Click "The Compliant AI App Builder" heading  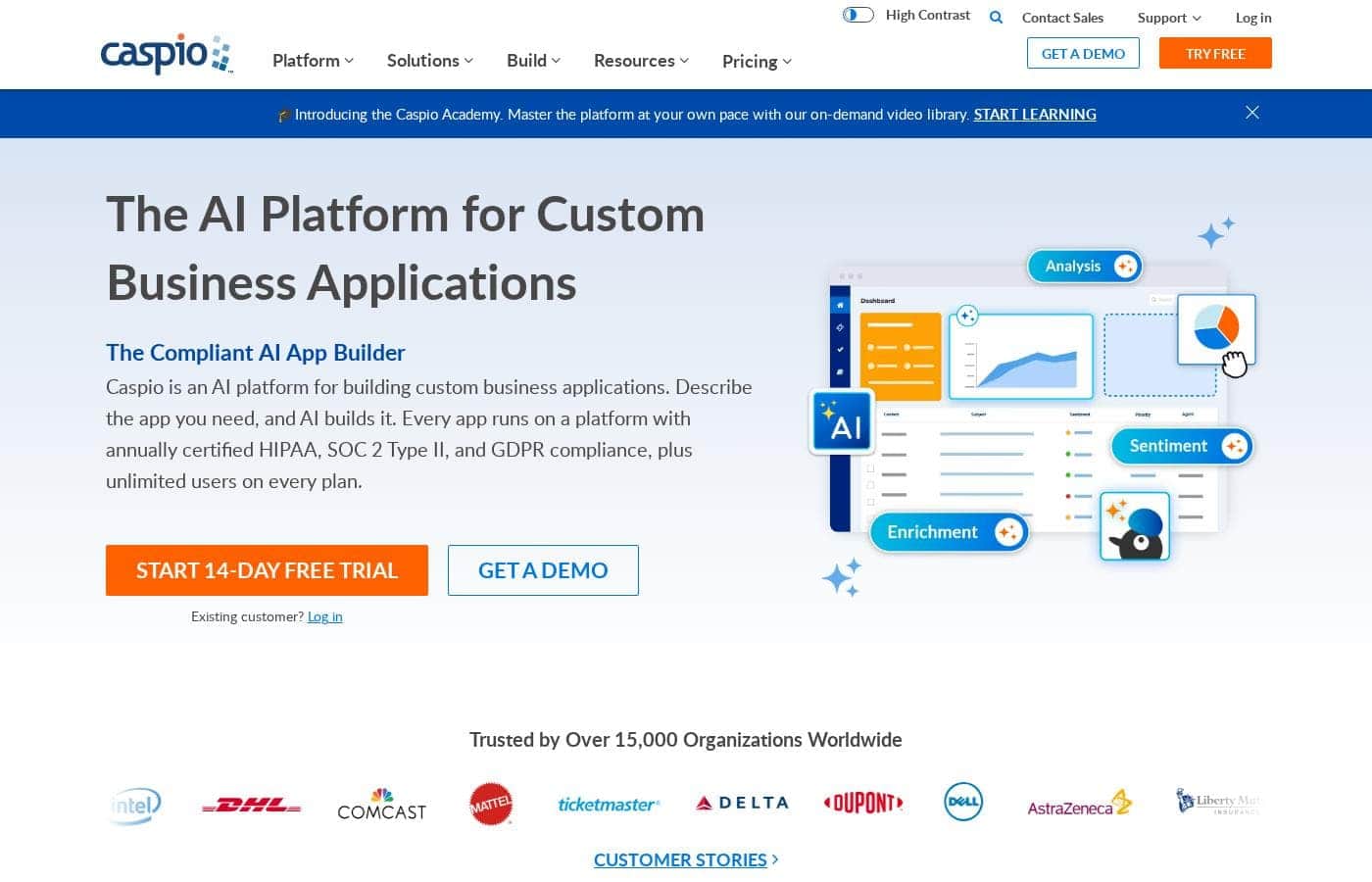tap(256, 353)
